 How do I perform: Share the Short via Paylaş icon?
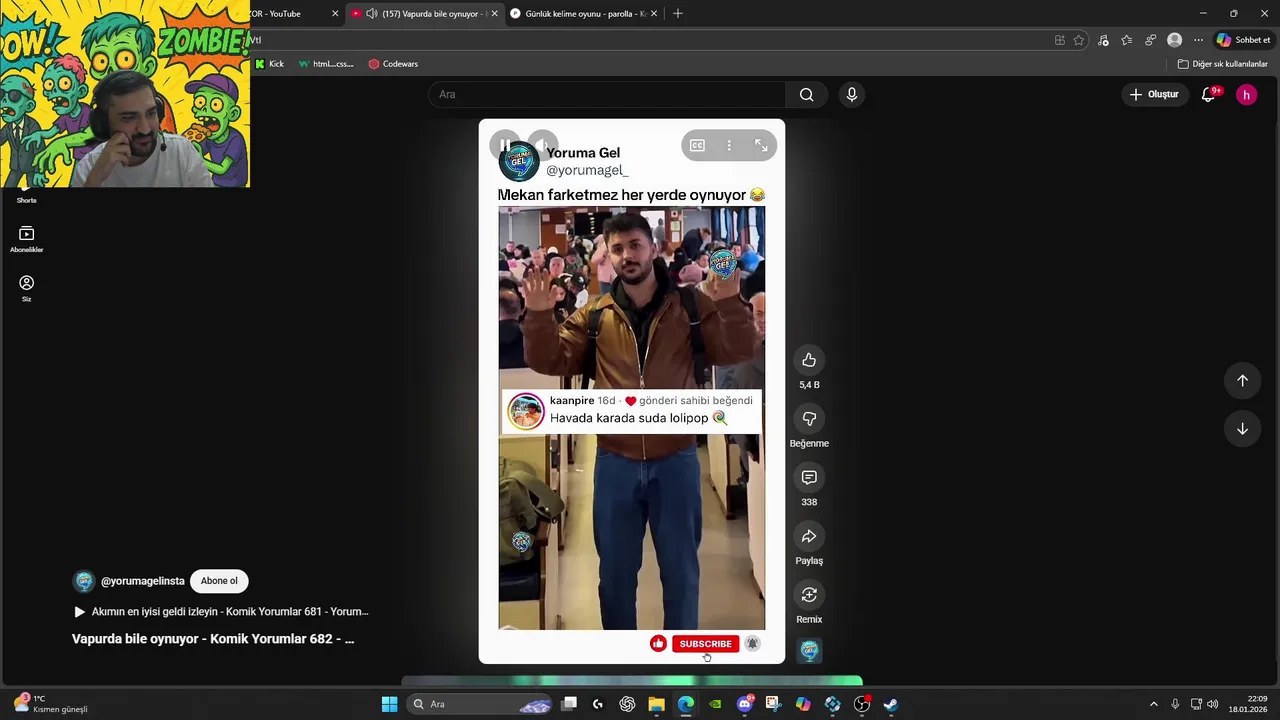809,537
